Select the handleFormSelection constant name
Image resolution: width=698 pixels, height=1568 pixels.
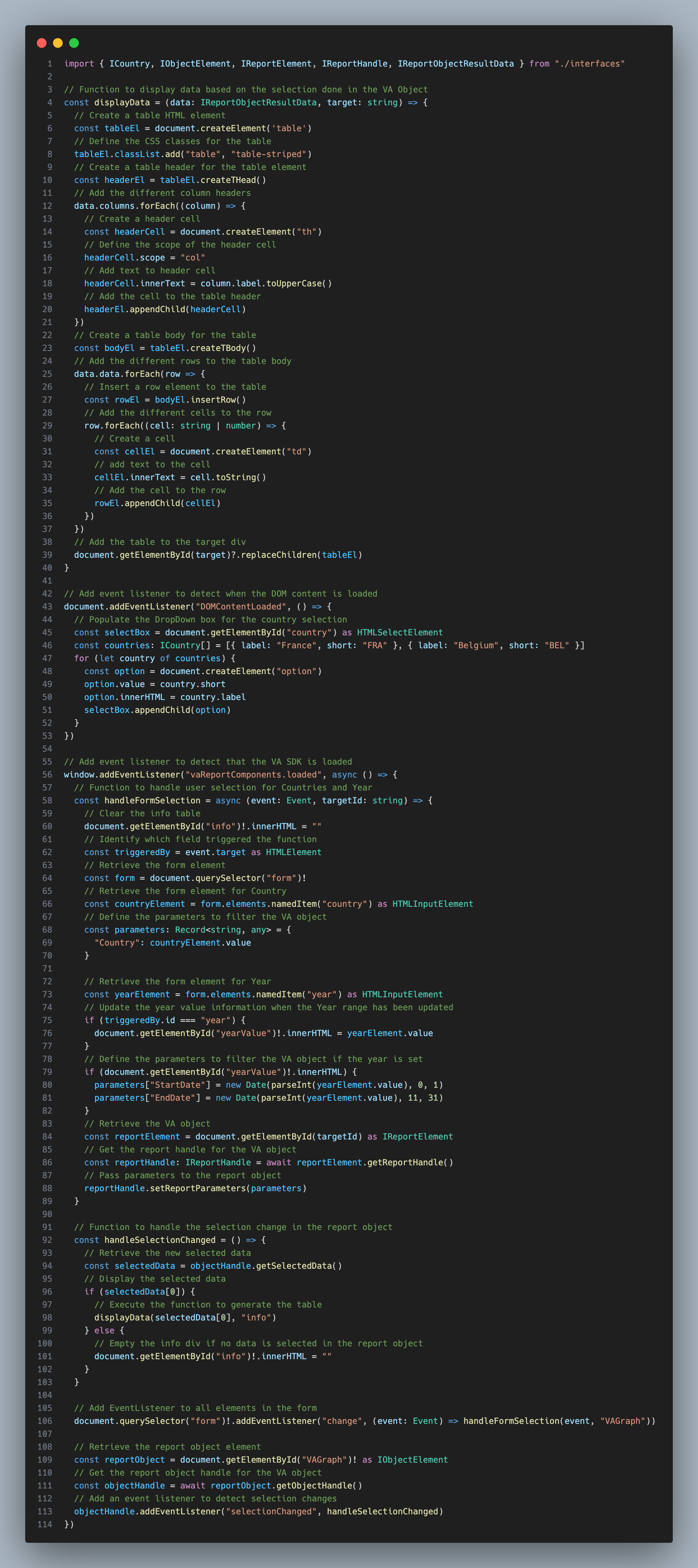(154, 800)
